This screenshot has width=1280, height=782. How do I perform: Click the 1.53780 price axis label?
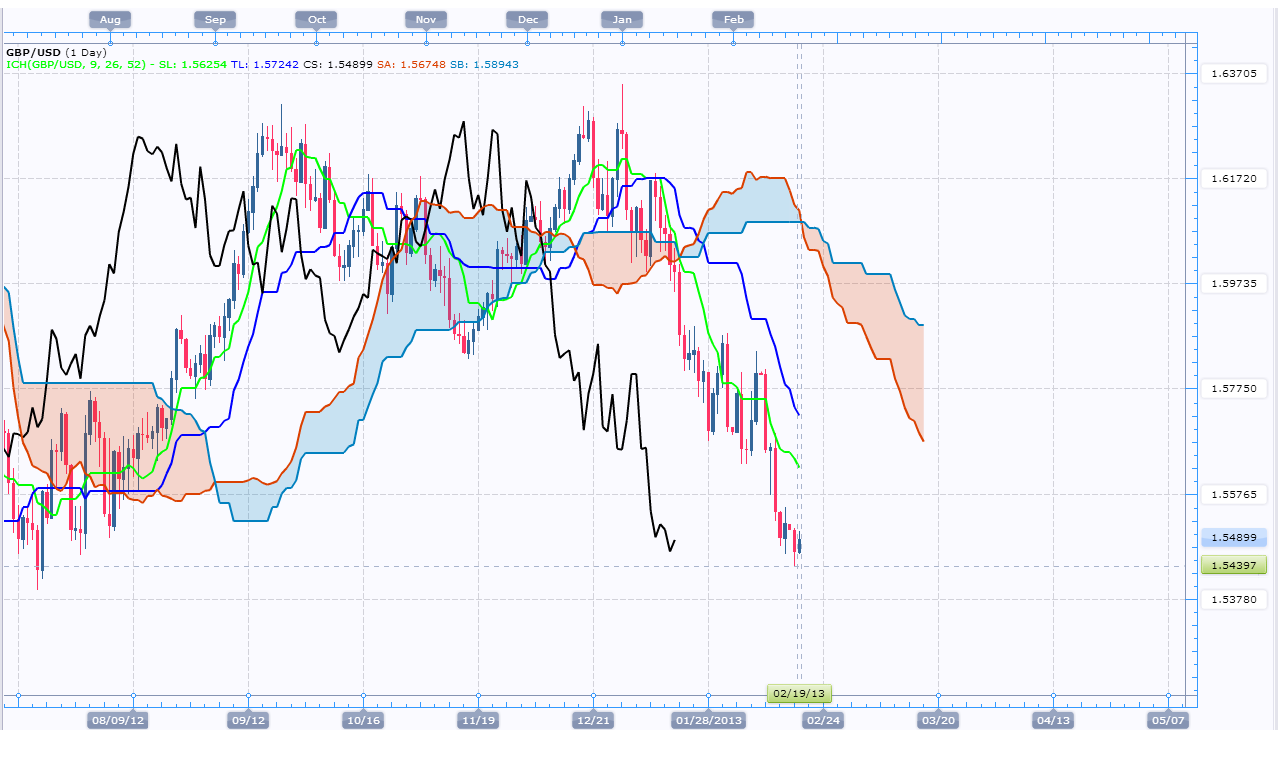(1233, 599)
